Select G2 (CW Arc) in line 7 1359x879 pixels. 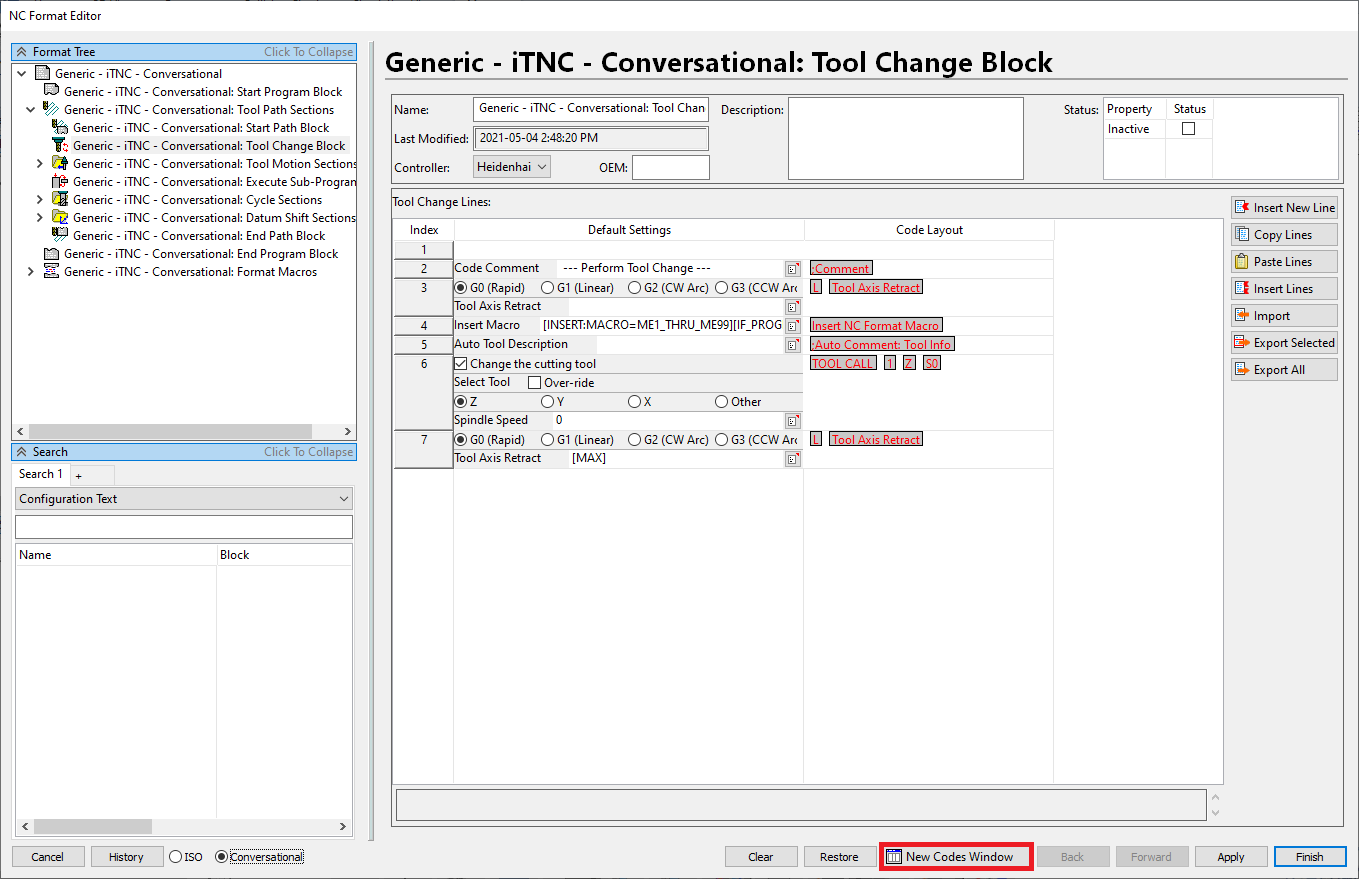pyautogui.click(x=635, y=440)
